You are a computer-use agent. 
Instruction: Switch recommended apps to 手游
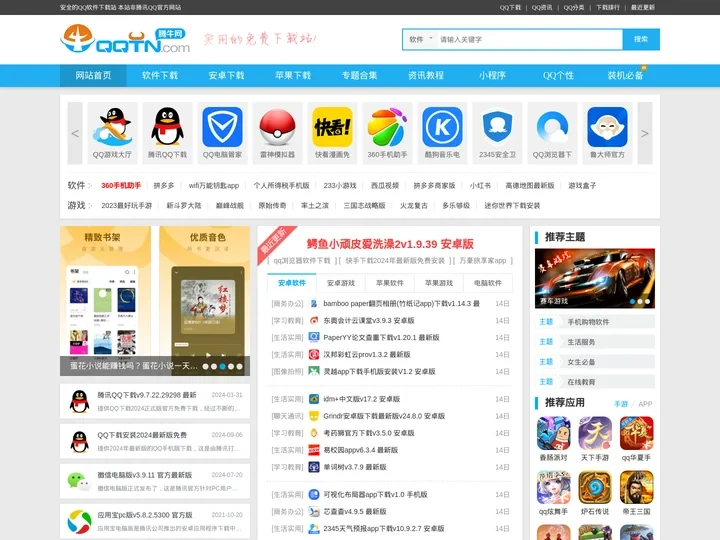point(621,404)
